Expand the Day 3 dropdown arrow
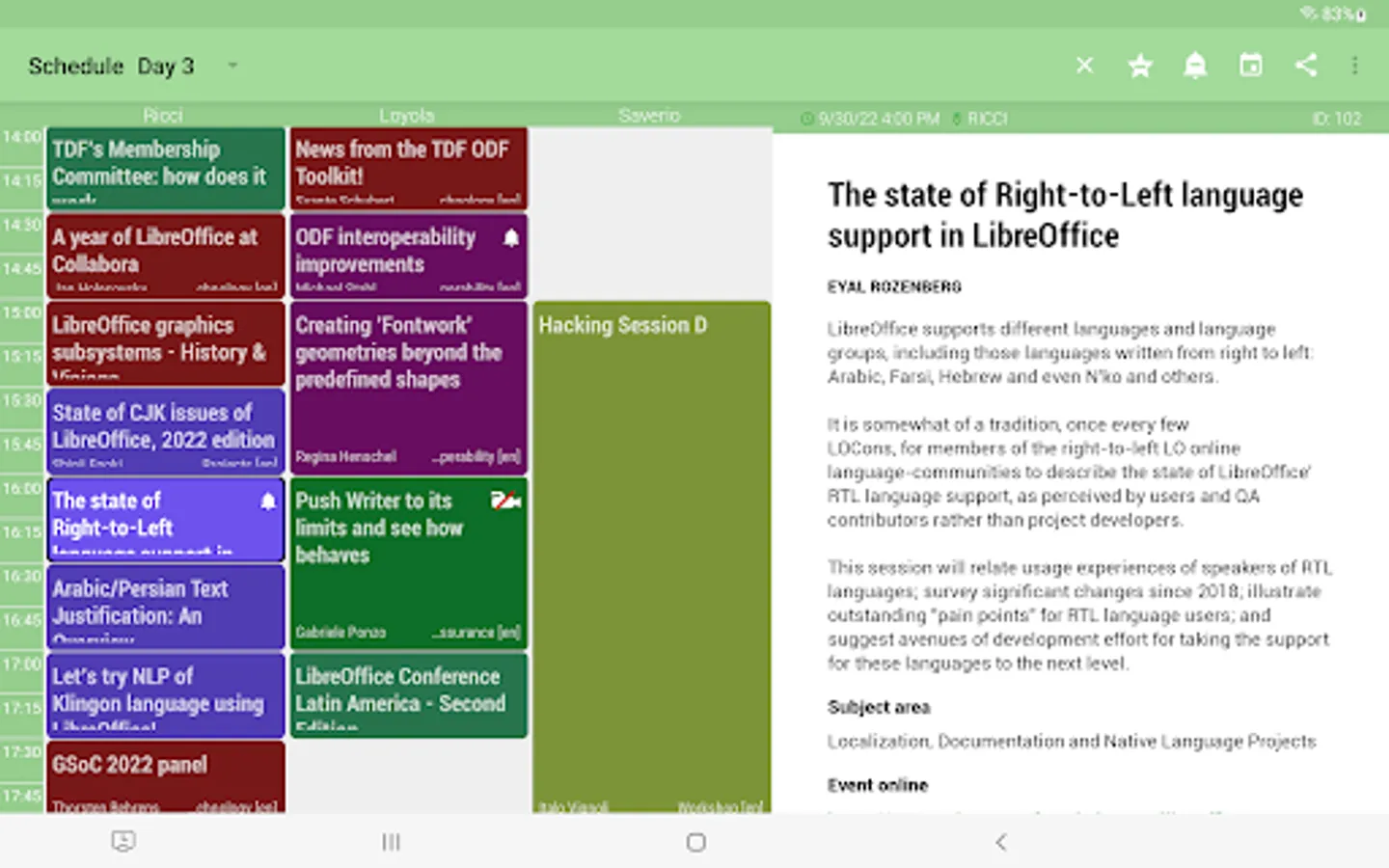 (x=232, y=66)
